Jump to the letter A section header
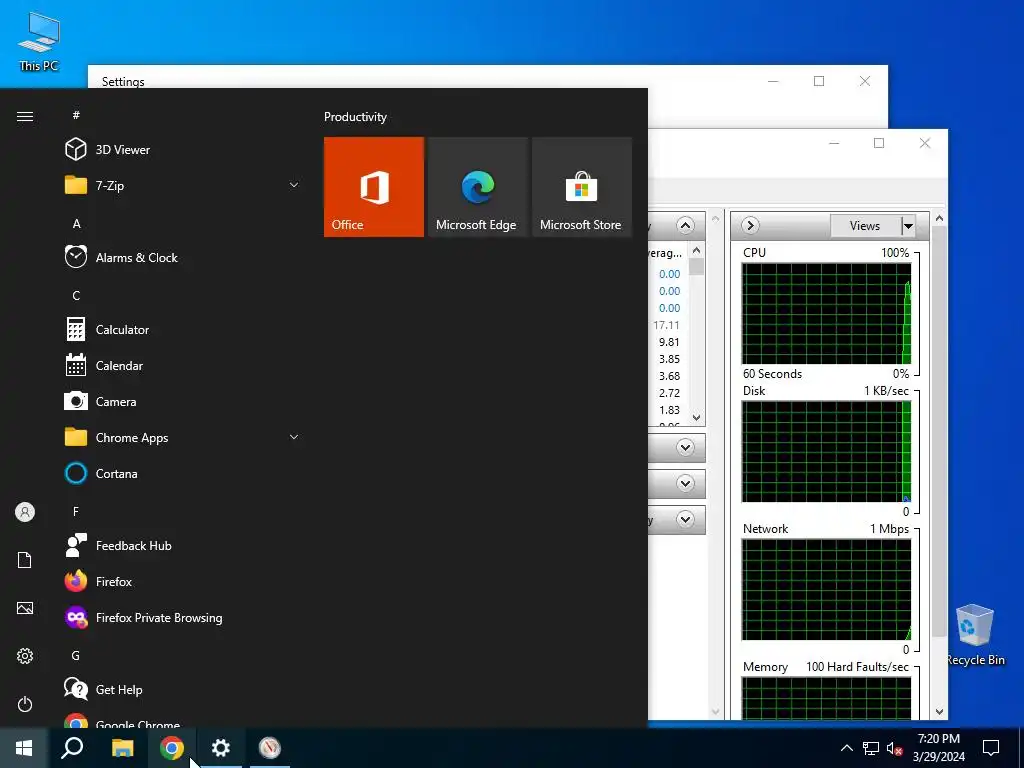The height and width of the screenshot is (768, 1024). click(76, 223)
